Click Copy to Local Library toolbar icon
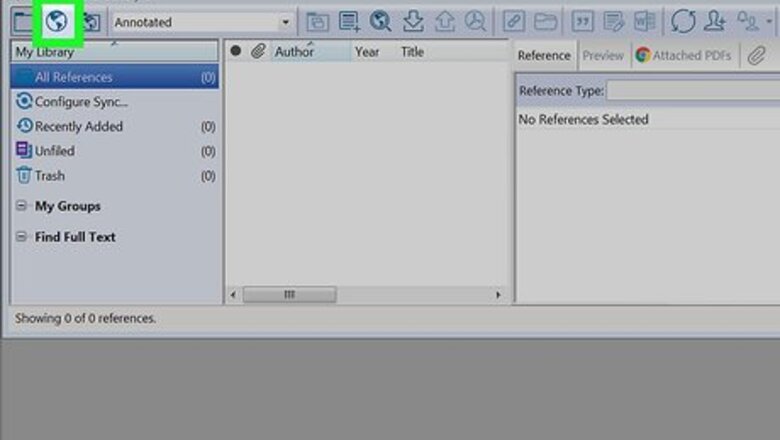 pyautogui.click(x=317, y=22)
